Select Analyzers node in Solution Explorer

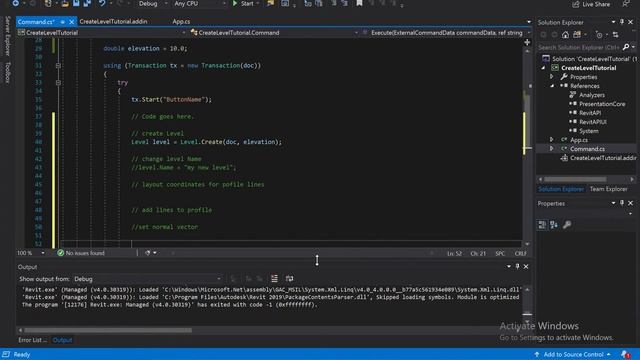click(592, 95)
